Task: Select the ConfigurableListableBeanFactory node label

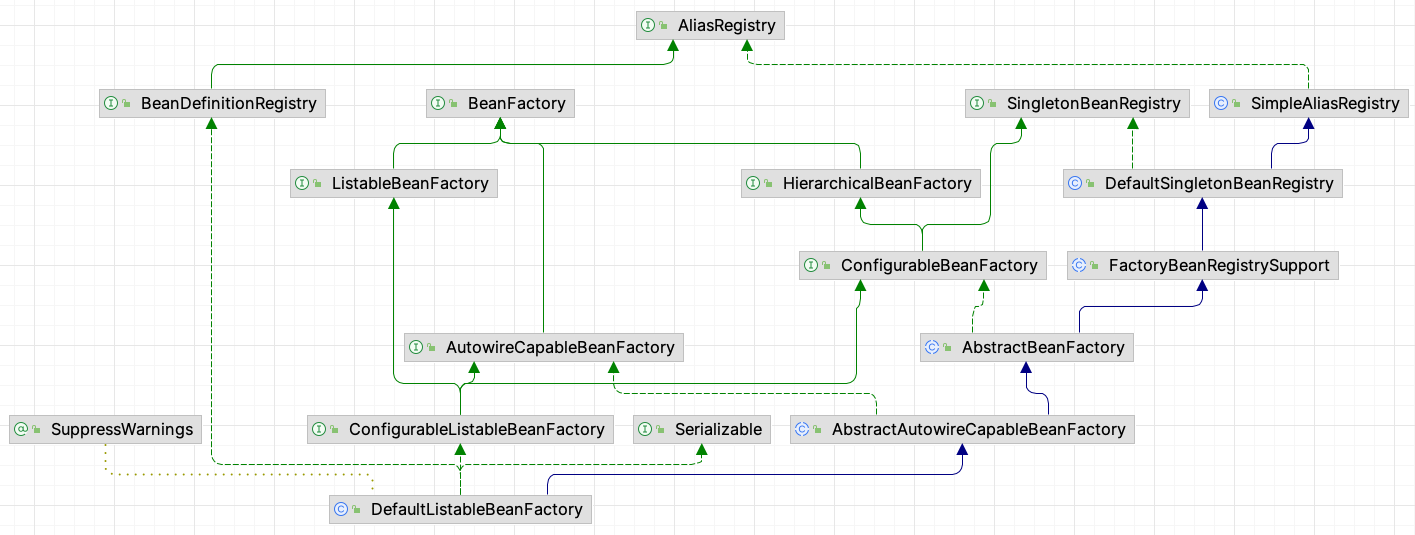Action: click(476, 430)
